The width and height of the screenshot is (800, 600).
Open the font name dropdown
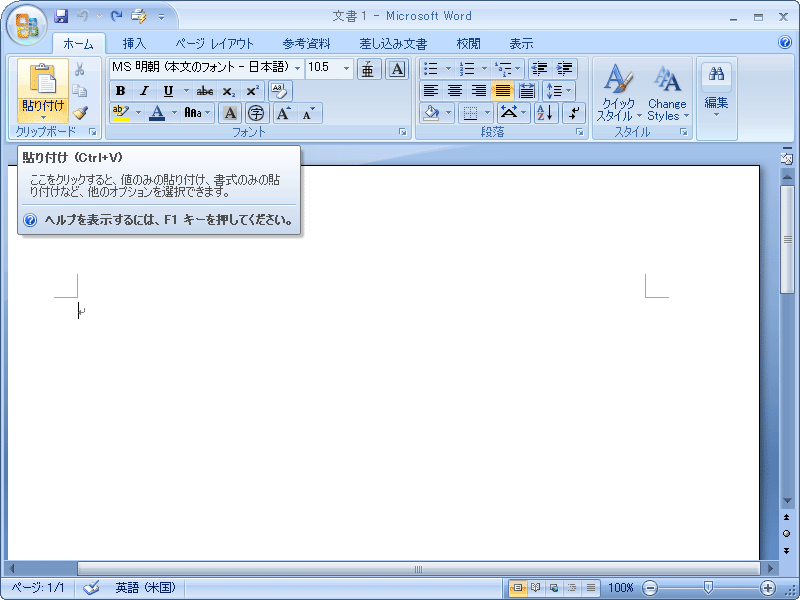297,68
